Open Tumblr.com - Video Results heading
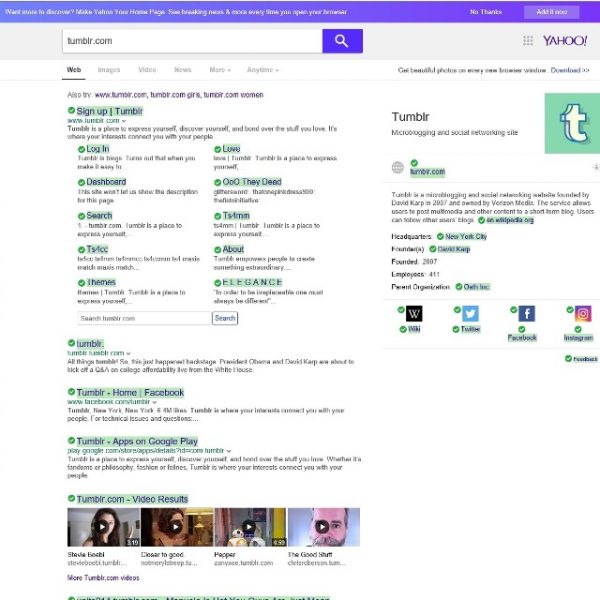 click(132, 499)
